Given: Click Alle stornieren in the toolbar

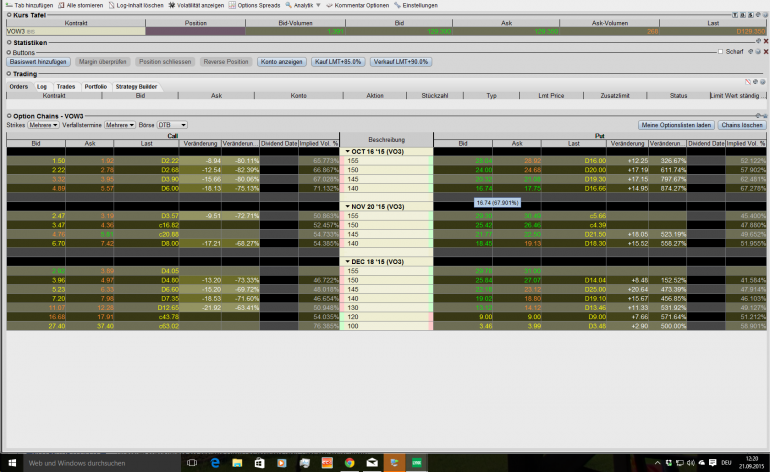Looking at the screenshot, I should tap(81, 5).
